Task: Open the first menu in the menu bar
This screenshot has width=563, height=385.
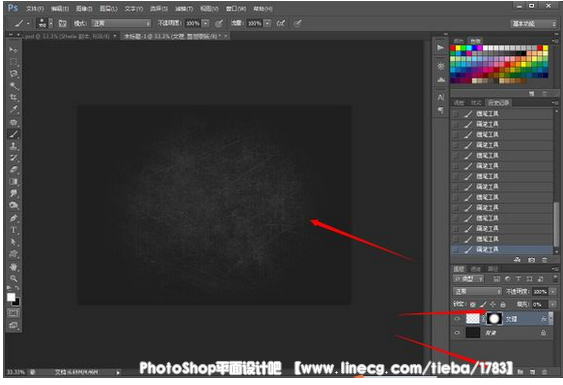Action: 35,8
